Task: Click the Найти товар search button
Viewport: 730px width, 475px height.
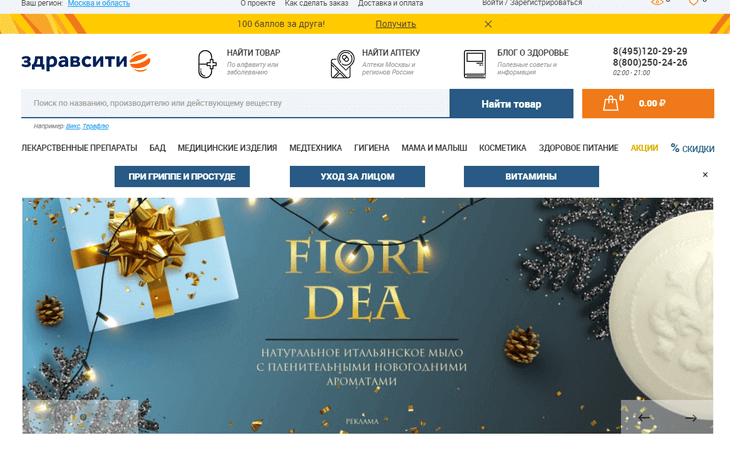Action: (x=511, y=103)
